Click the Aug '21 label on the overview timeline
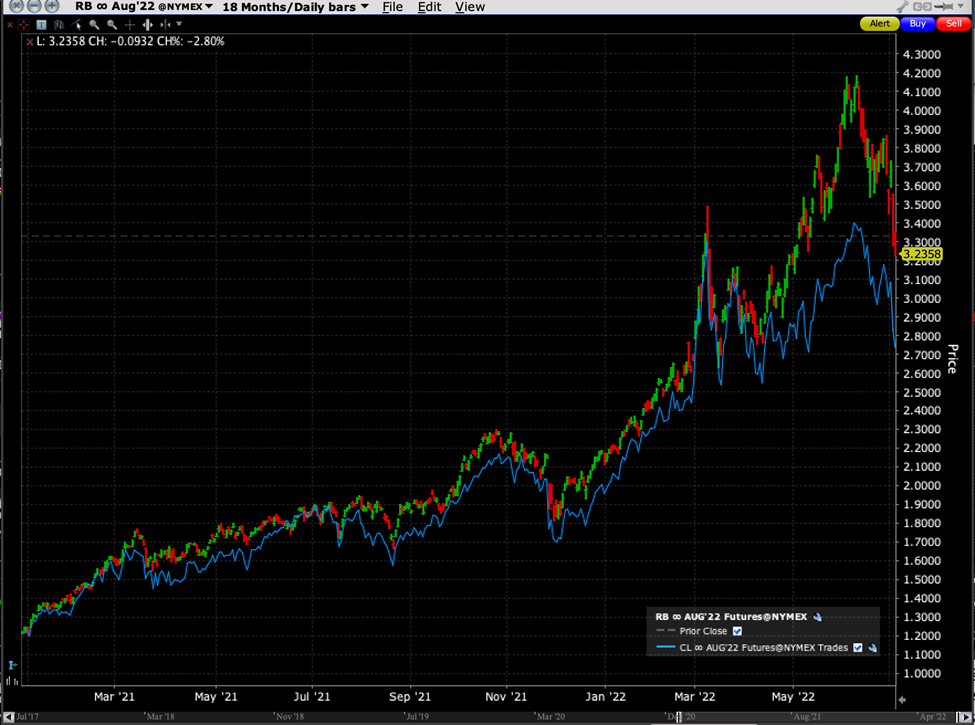The height and width of the screenshot is (725, 975). [807, 717]
